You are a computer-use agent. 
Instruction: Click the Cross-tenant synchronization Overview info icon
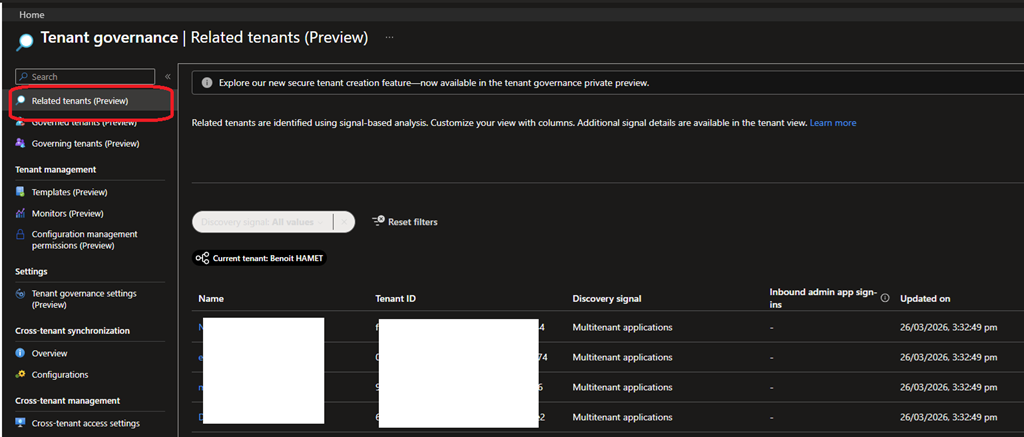click(x=20, y=353)
